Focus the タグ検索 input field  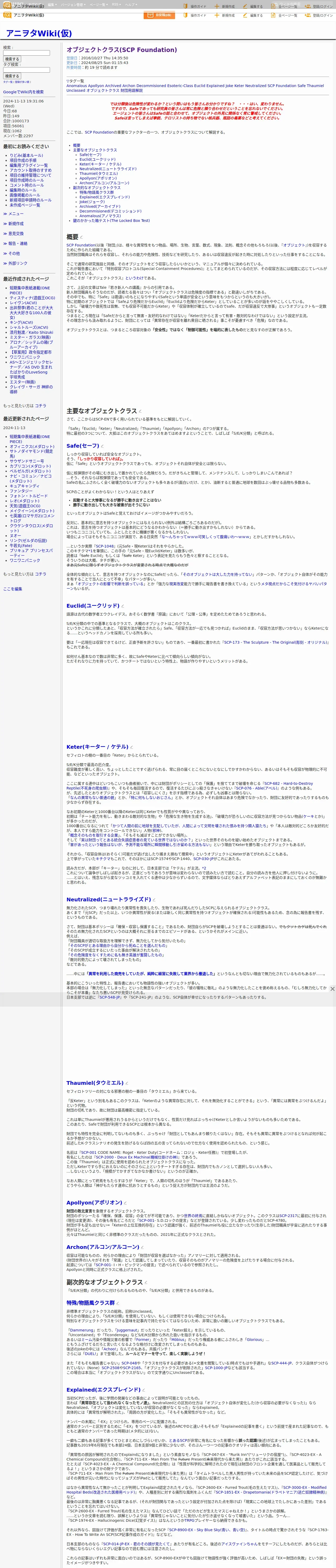pos(26,70)
